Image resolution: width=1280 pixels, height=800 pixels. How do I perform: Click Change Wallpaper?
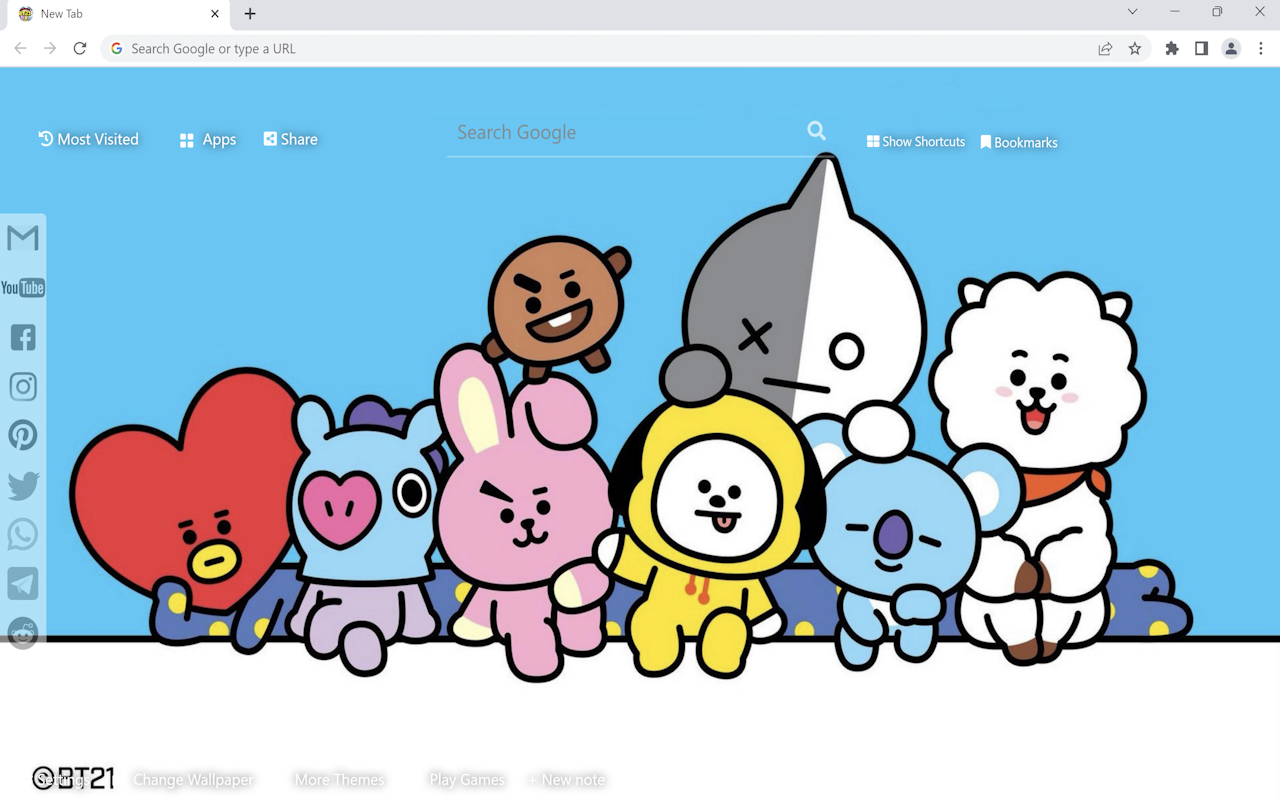pyautogui.click(x=193, y=779)
